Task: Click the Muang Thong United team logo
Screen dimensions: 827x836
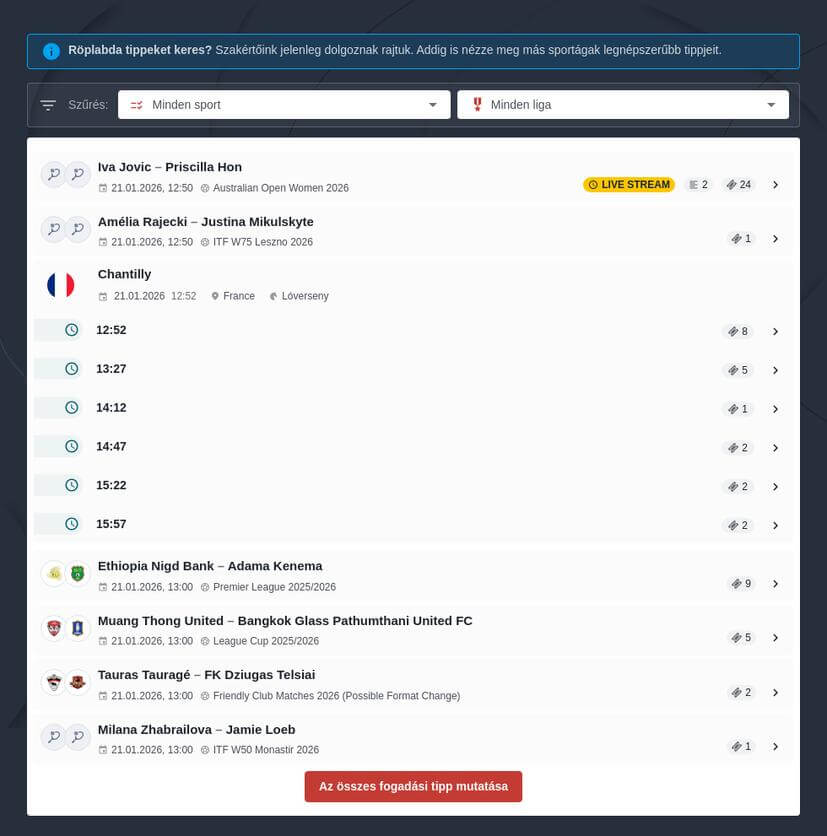Action: click(53, 628)
